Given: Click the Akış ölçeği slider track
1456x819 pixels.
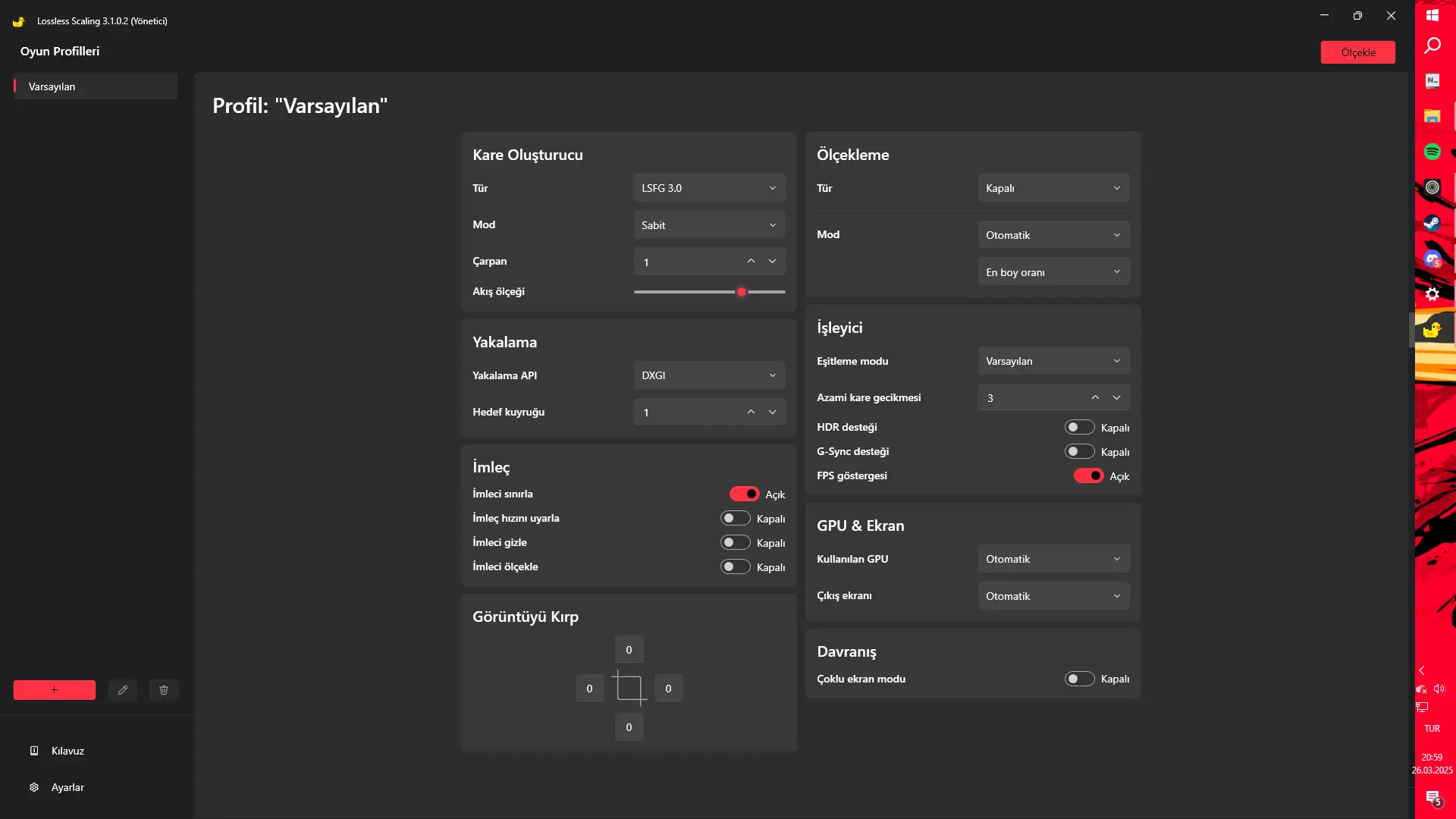Looking at the screenshot, I should point(709,292).
